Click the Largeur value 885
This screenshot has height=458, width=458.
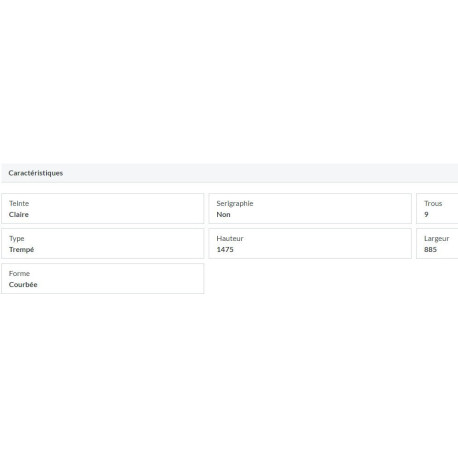tap(430, 250)
